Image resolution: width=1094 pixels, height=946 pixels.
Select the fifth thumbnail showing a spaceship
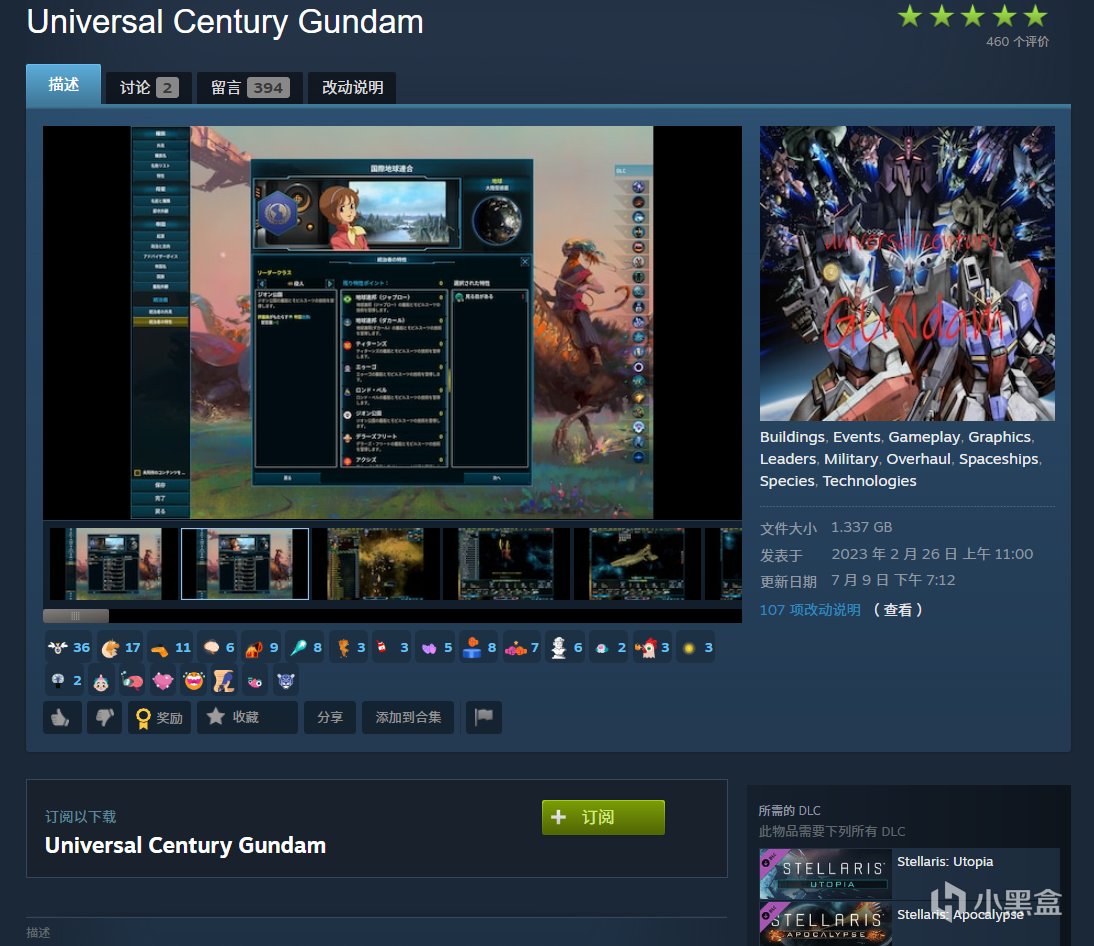(x=638, y=564)
